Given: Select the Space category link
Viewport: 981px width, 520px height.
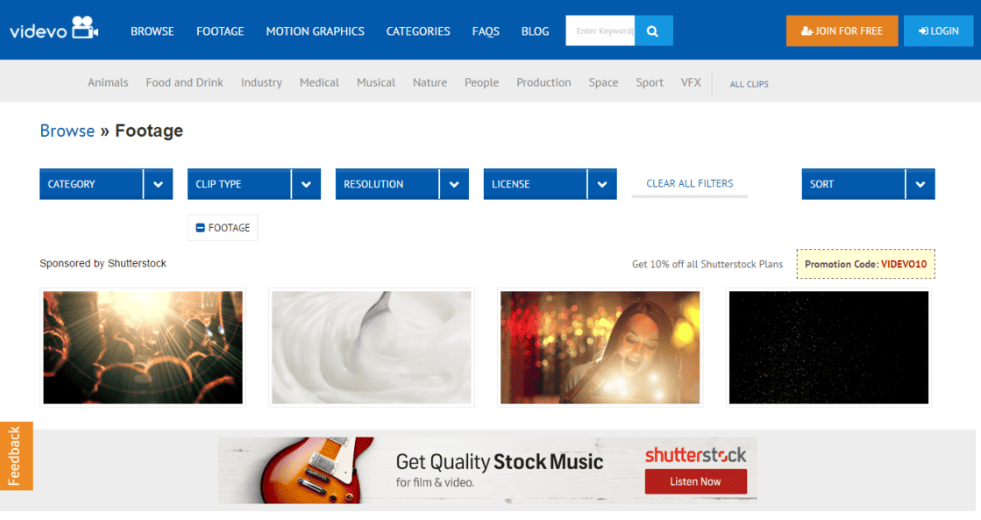Looking at the screenshot, I should pos(603,83).
